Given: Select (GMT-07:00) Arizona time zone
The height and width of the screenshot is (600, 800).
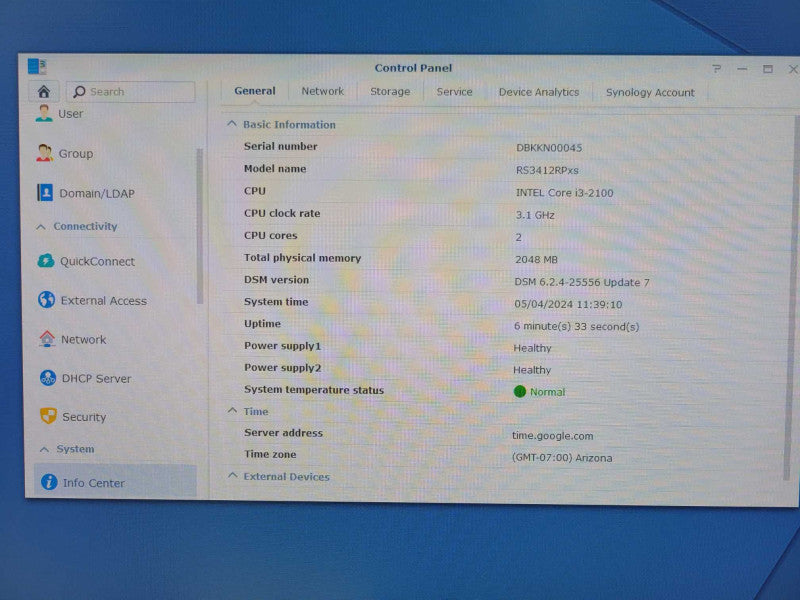Looking at the screenshot, I should pos(562,458).
